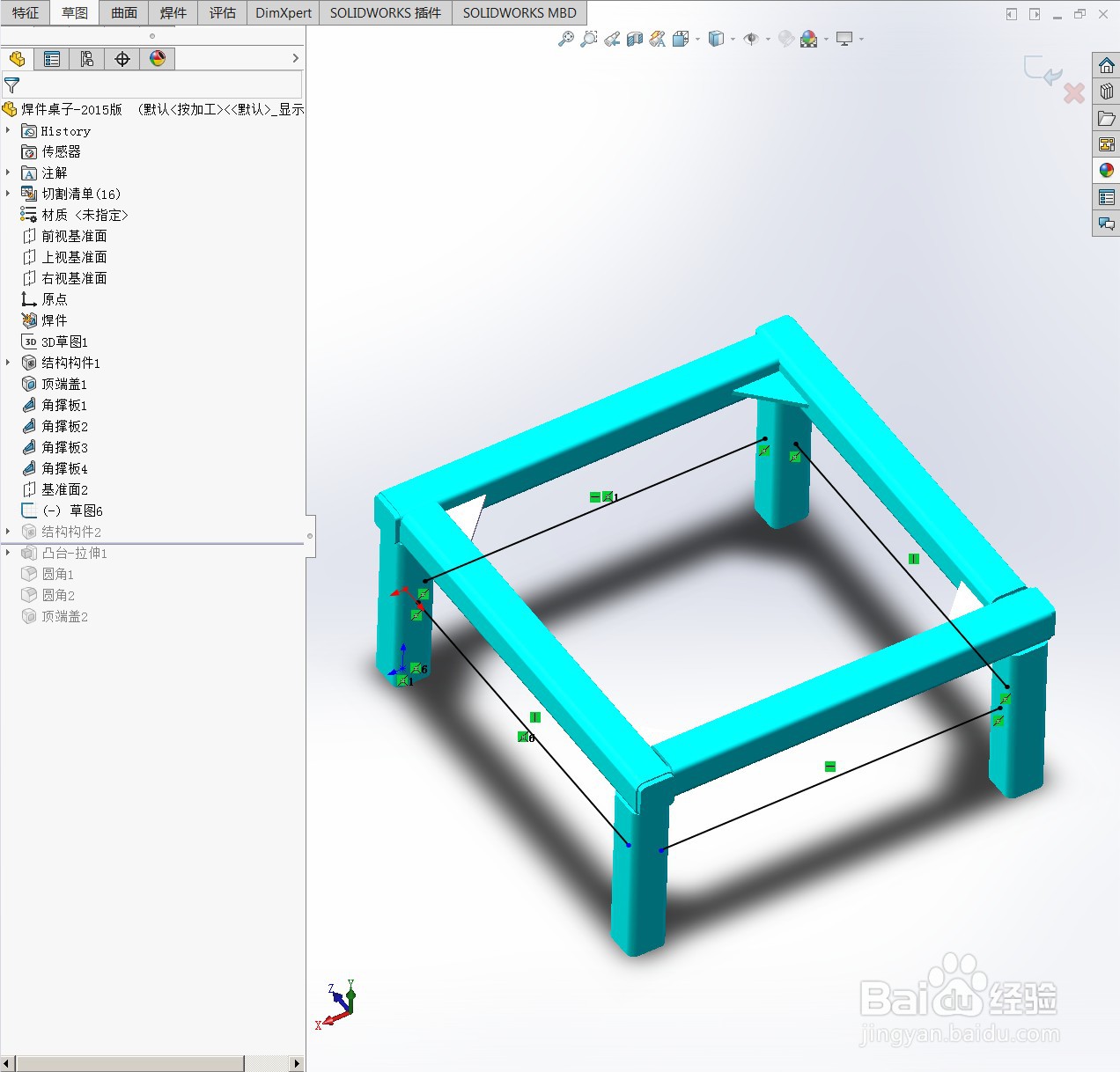Viewport: 1120px width, 1072px height.
Task: Open the 特征 ribbon tab
Action: tap(26, 13)
